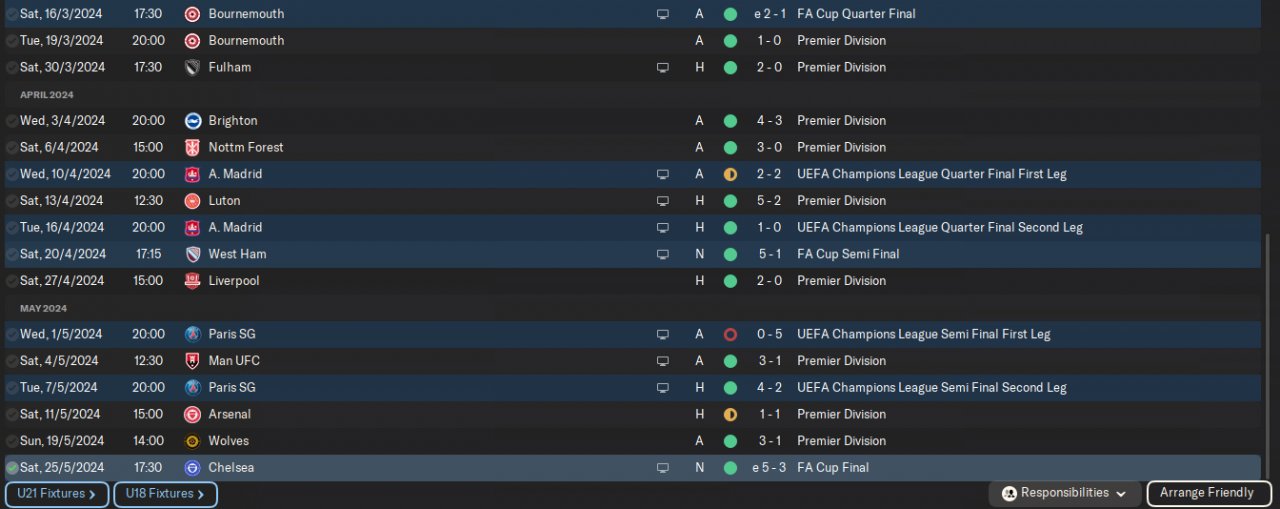The width and height of the screenshot is (1280, 509).
Task: Toggle the checkmark for Wed 1/5/2024 fixture
Action: (12, 334)
